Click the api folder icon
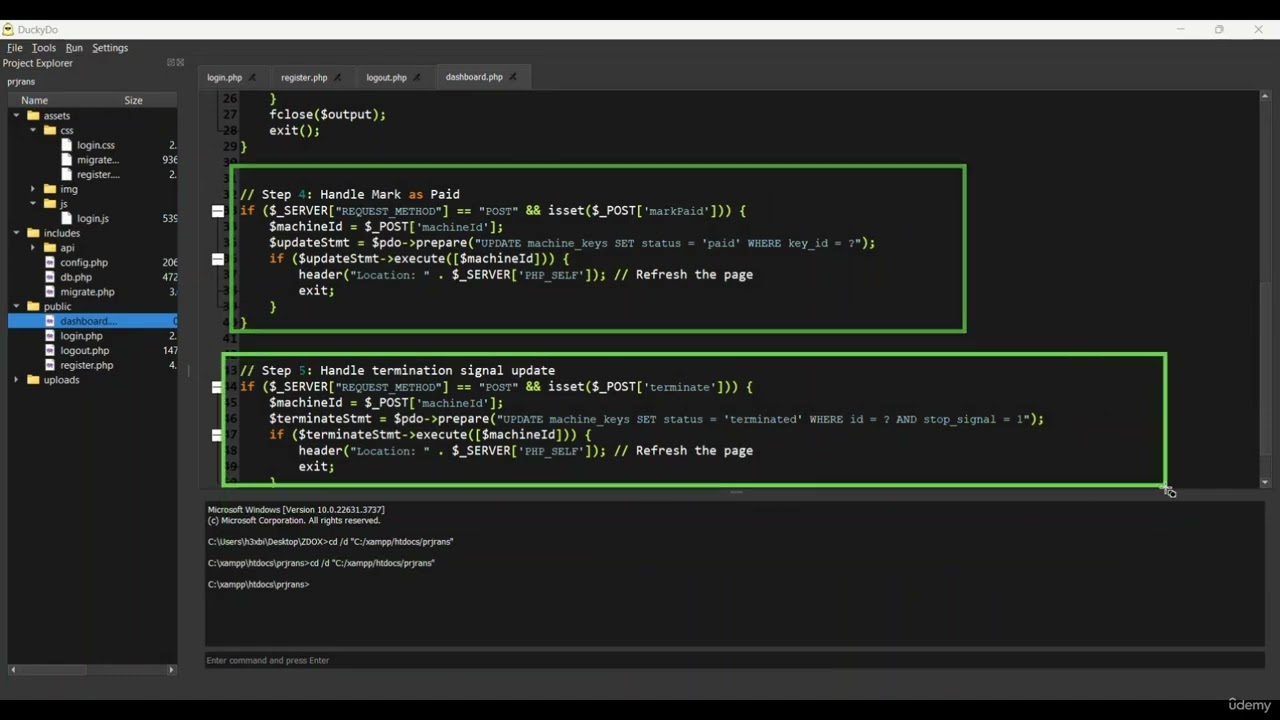The image size is (1280, 720). tap(50, 247)
